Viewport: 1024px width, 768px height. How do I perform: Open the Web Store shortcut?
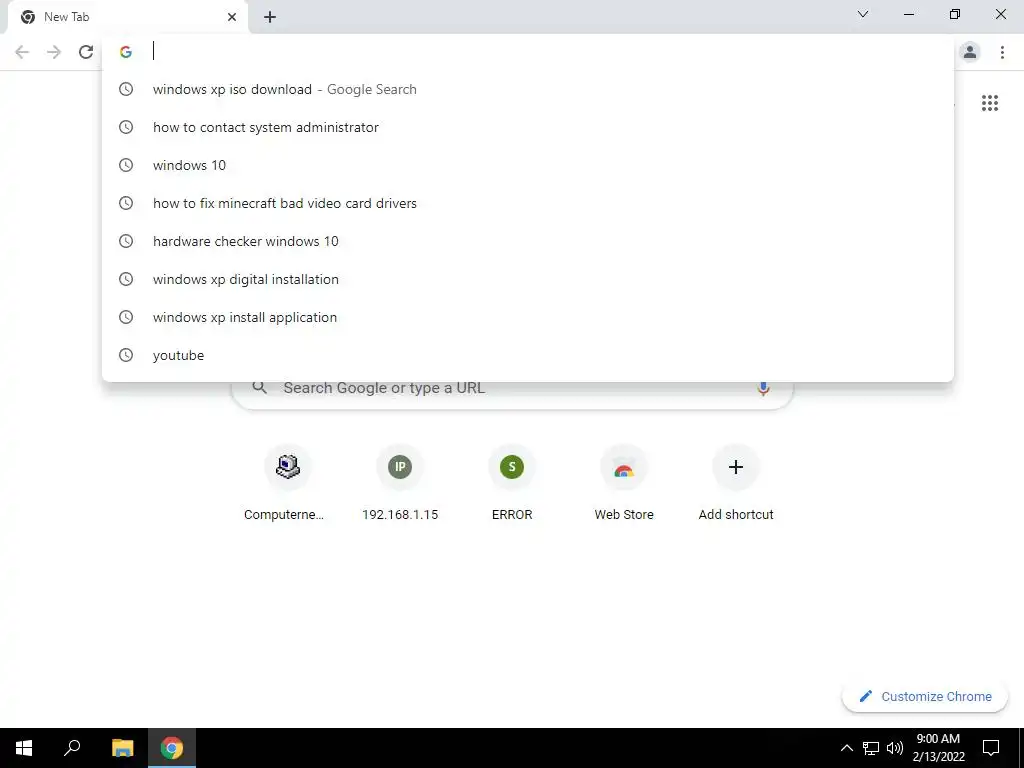pyautogui.click(x=624, y=484)
